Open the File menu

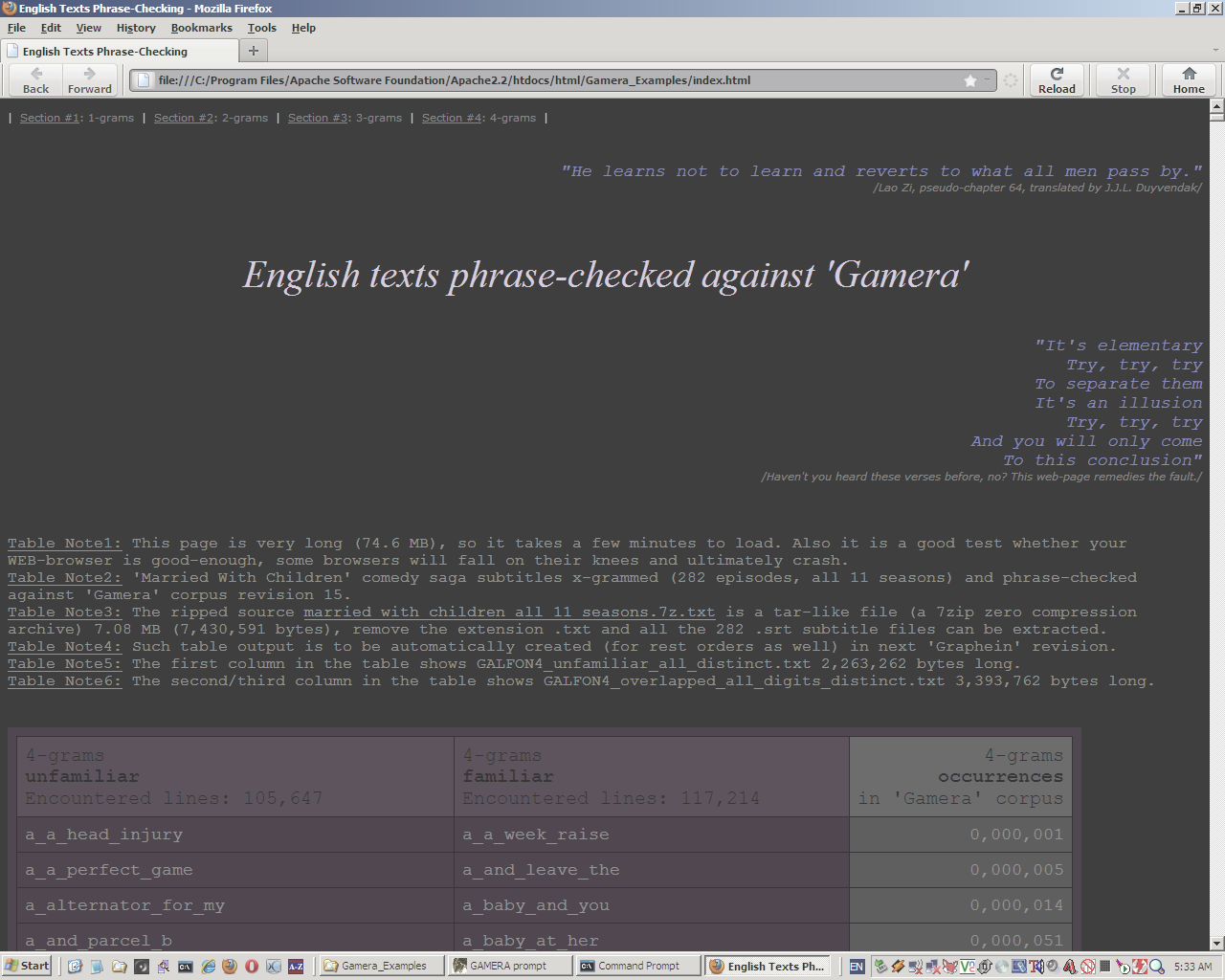pyautogui.click(x=16, y=28)
